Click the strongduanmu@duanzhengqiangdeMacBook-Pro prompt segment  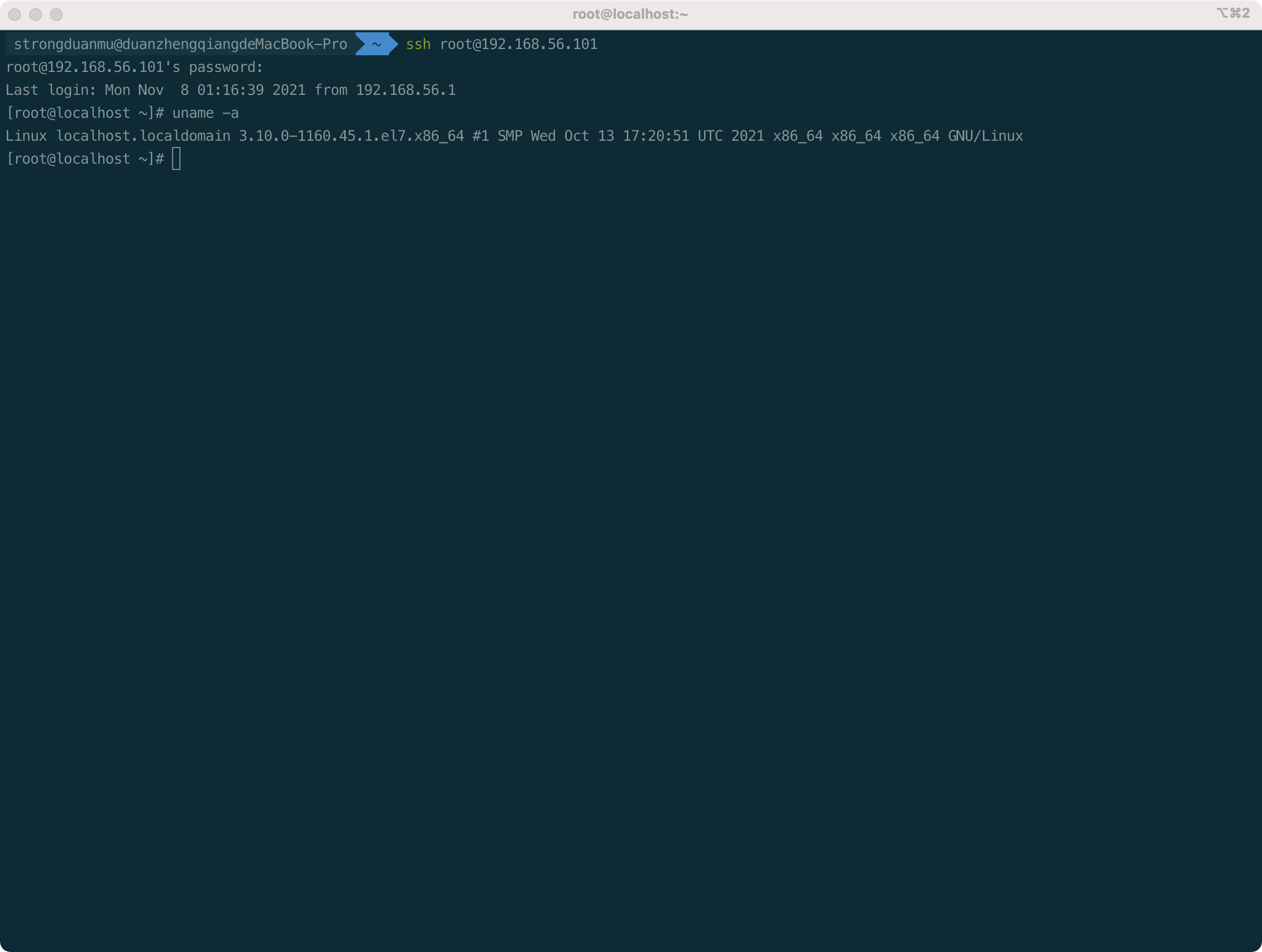click(180, 44)
